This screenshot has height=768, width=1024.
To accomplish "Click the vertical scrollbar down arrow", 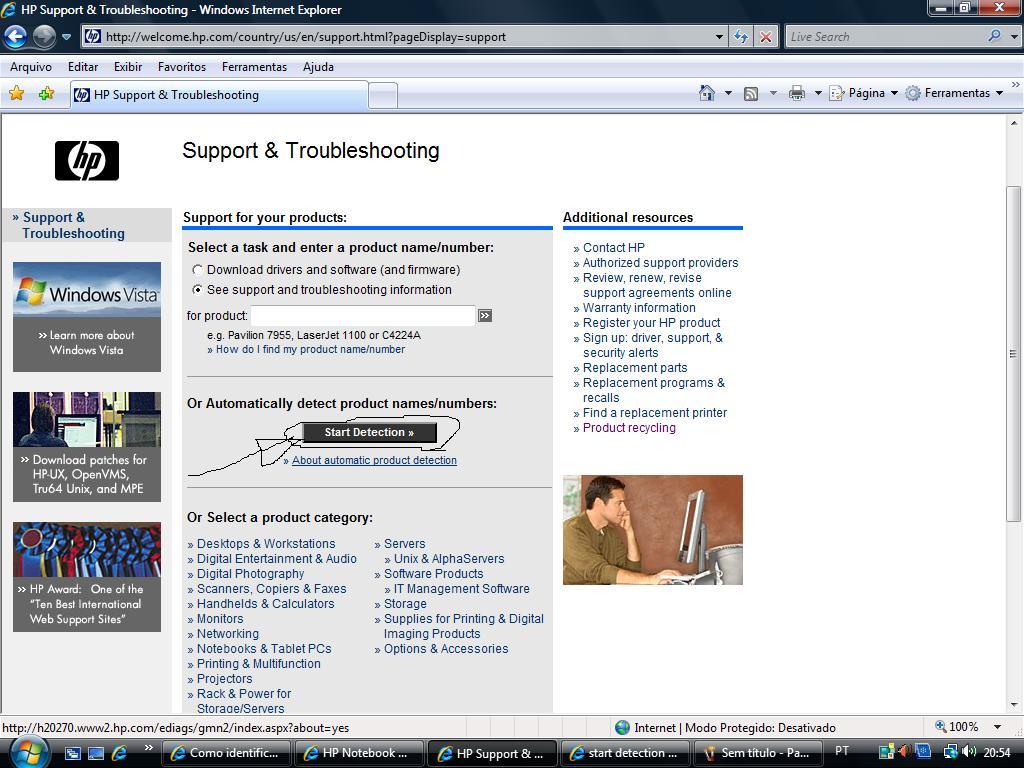I will pos(1014,705).
